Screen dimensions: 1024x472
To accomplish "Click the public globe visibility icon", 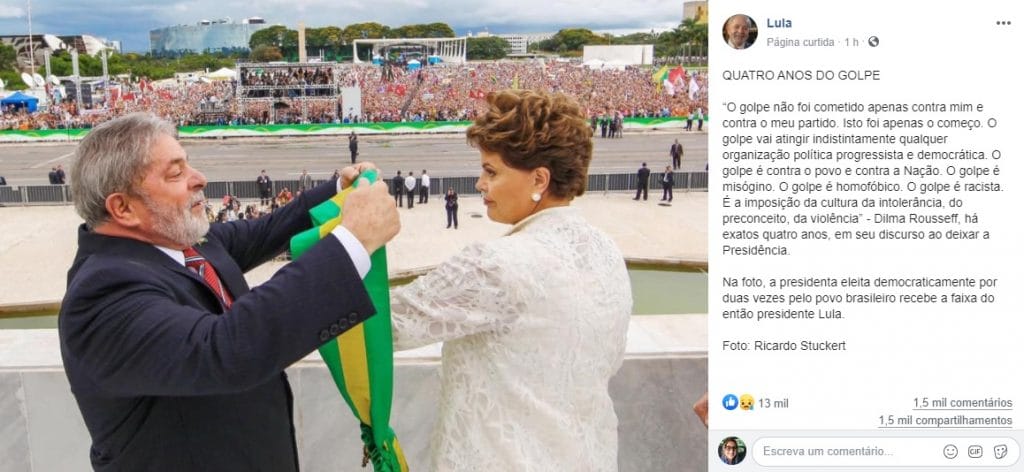I will point(873,42).
